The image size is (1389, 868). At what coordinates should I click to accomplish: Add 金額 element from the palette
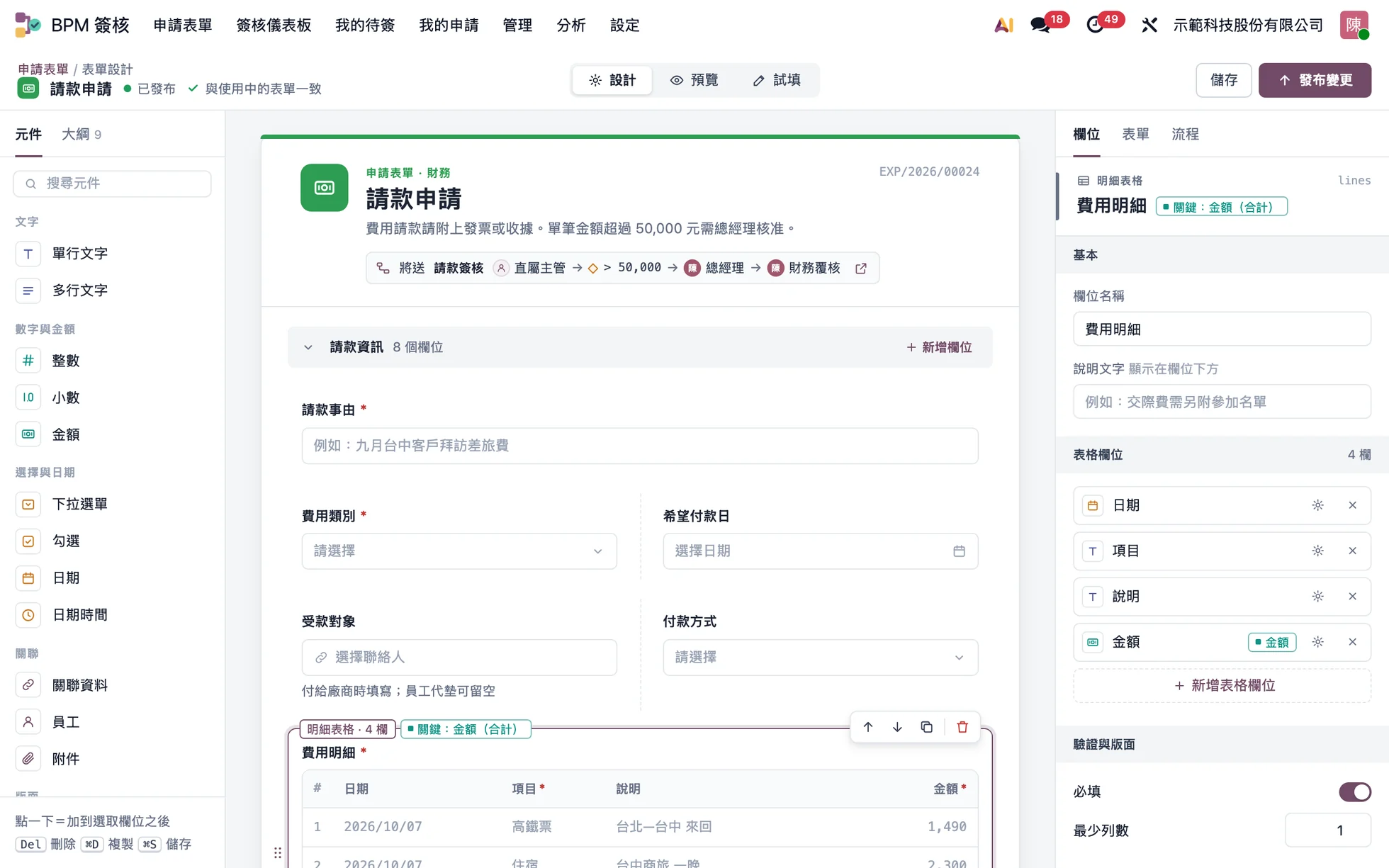pos(113,434)
